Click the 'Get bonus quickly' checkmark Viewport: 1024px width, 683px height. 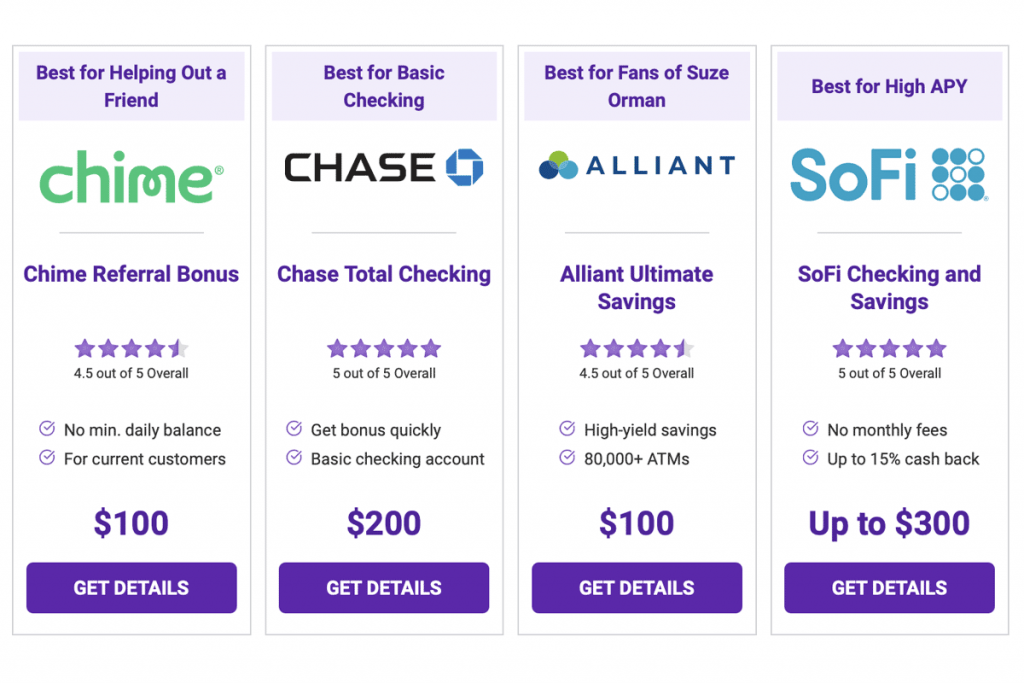pos(294,429)
